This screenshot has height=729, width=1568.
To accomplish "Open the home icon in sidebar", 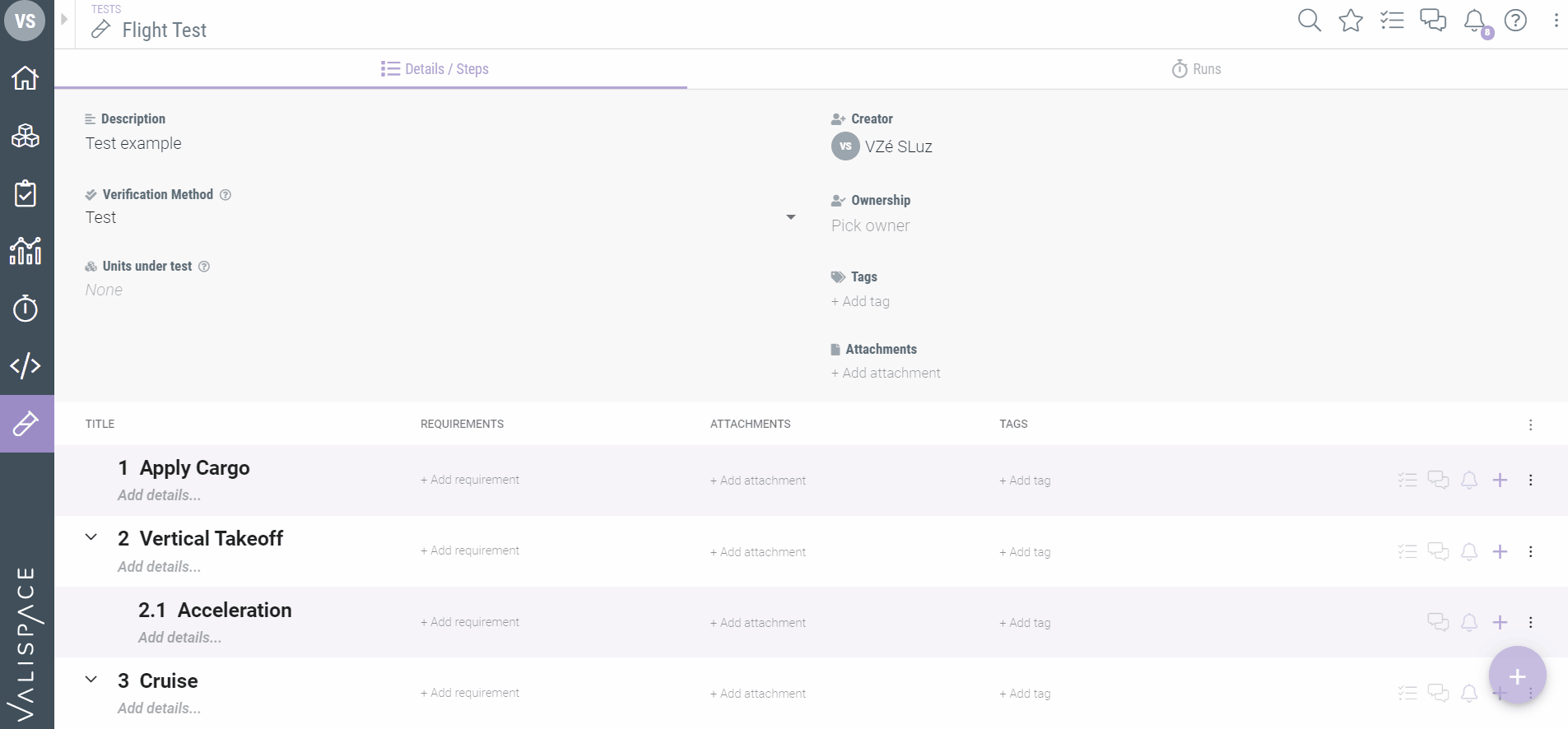I will pyautogui.click(x=26, y=78).
